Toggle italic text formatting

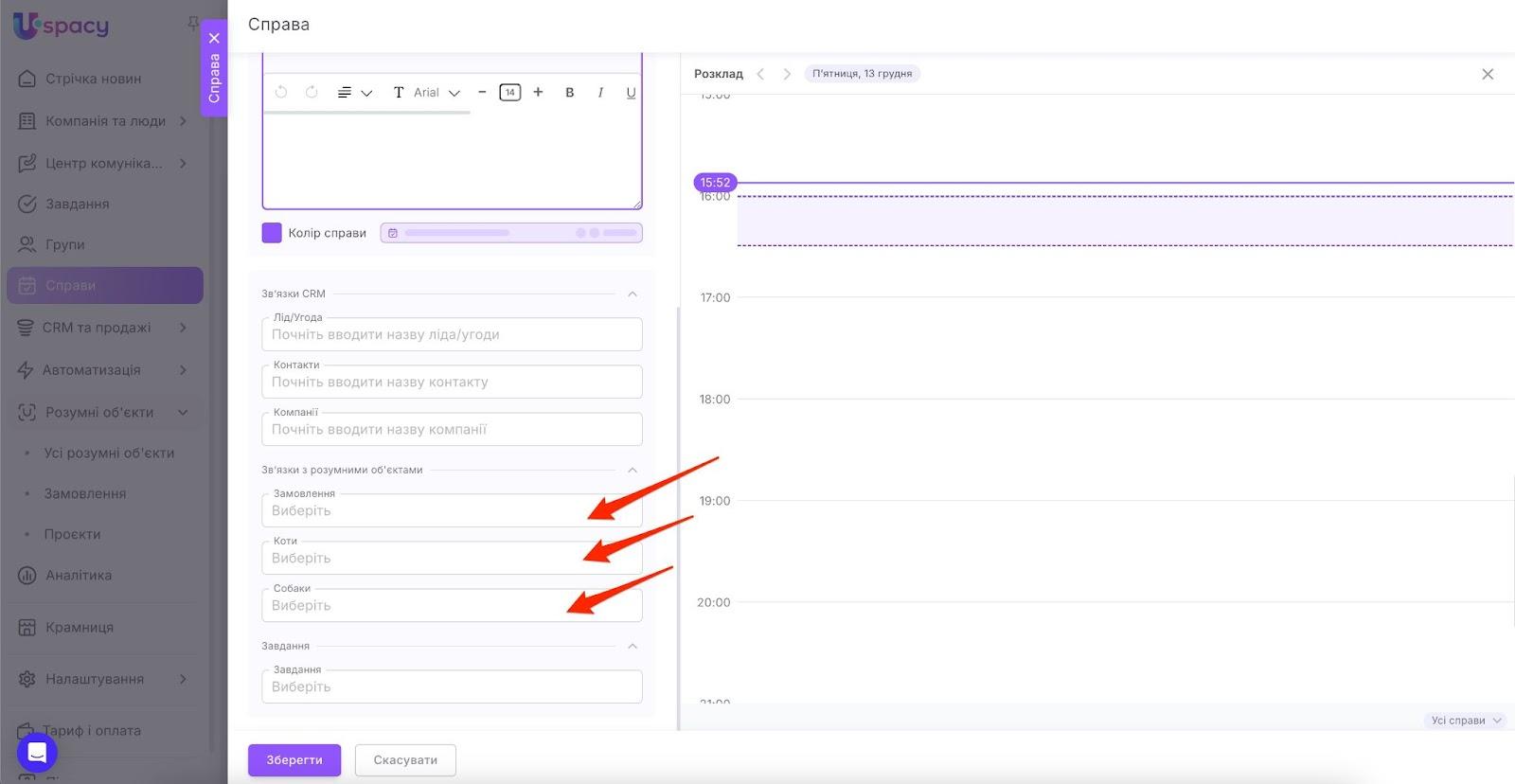pos(600,93)
